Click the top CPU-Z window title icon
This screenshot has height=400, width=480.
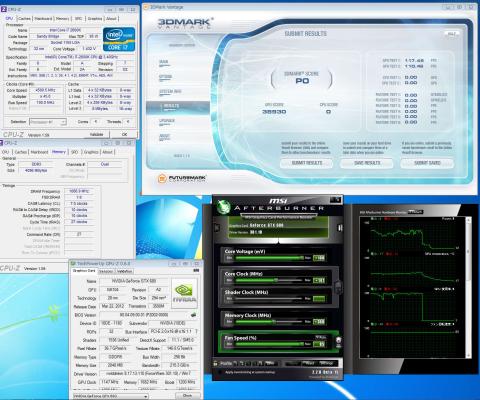[x=4, y=9]
